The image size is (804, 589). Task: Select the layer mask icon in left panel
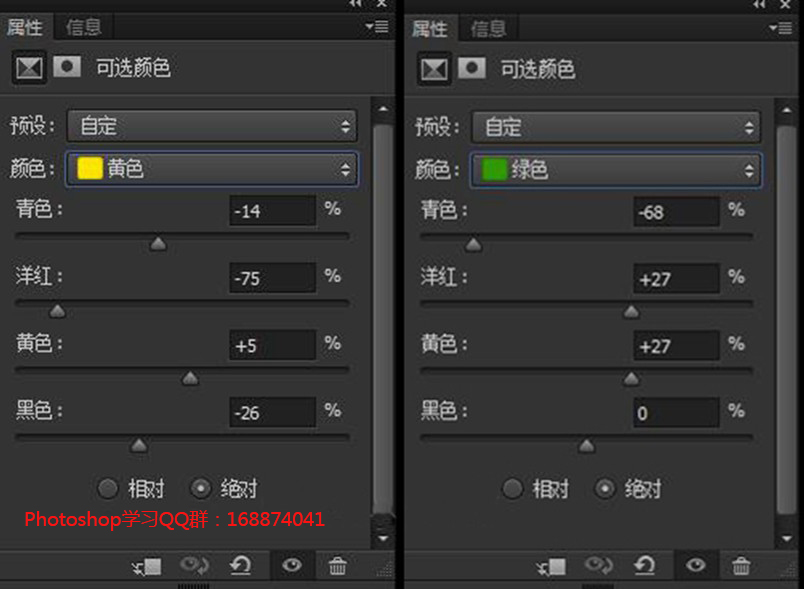(67, 67)
